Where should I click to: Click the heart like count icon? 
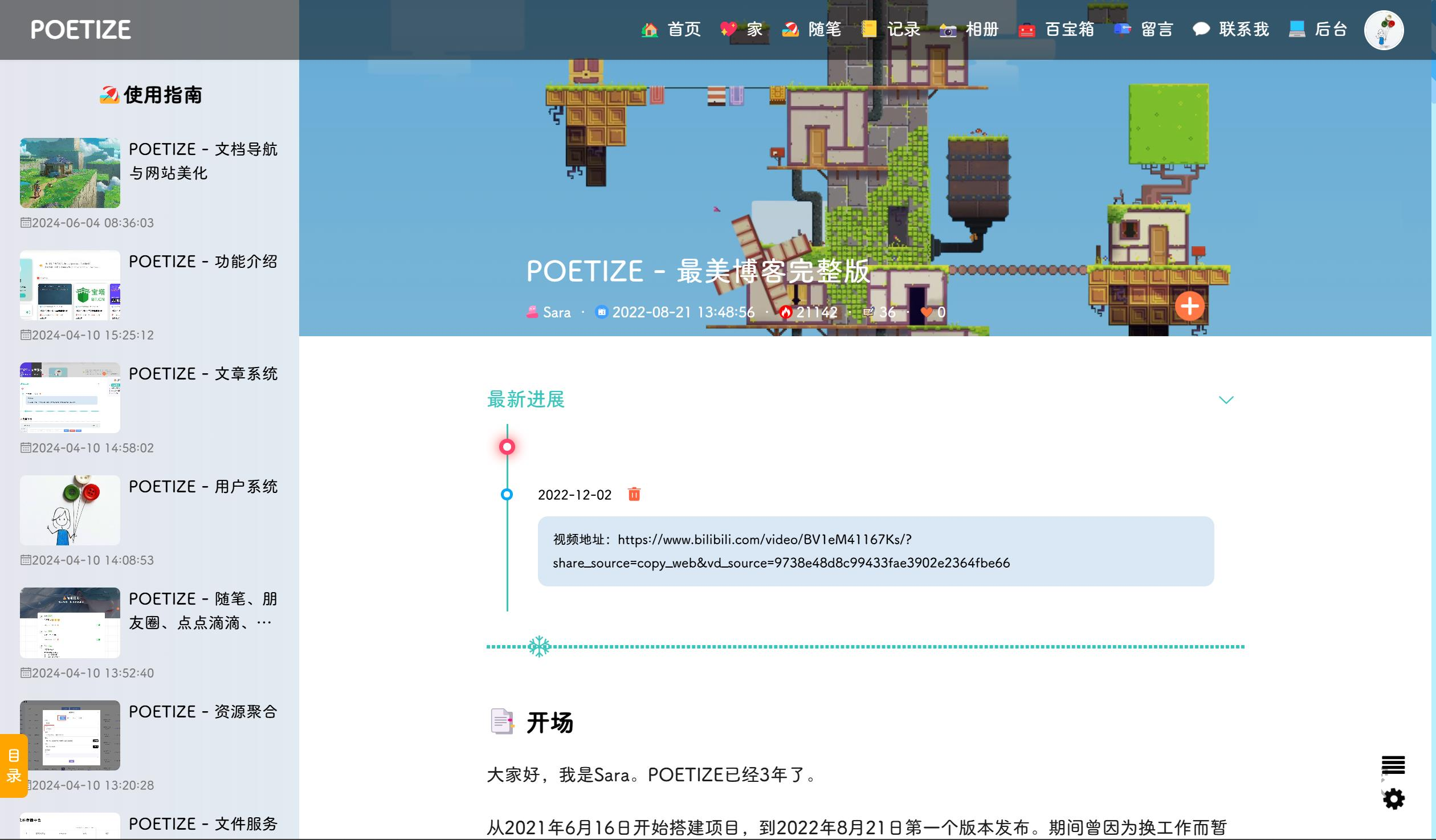click(927, 312)
